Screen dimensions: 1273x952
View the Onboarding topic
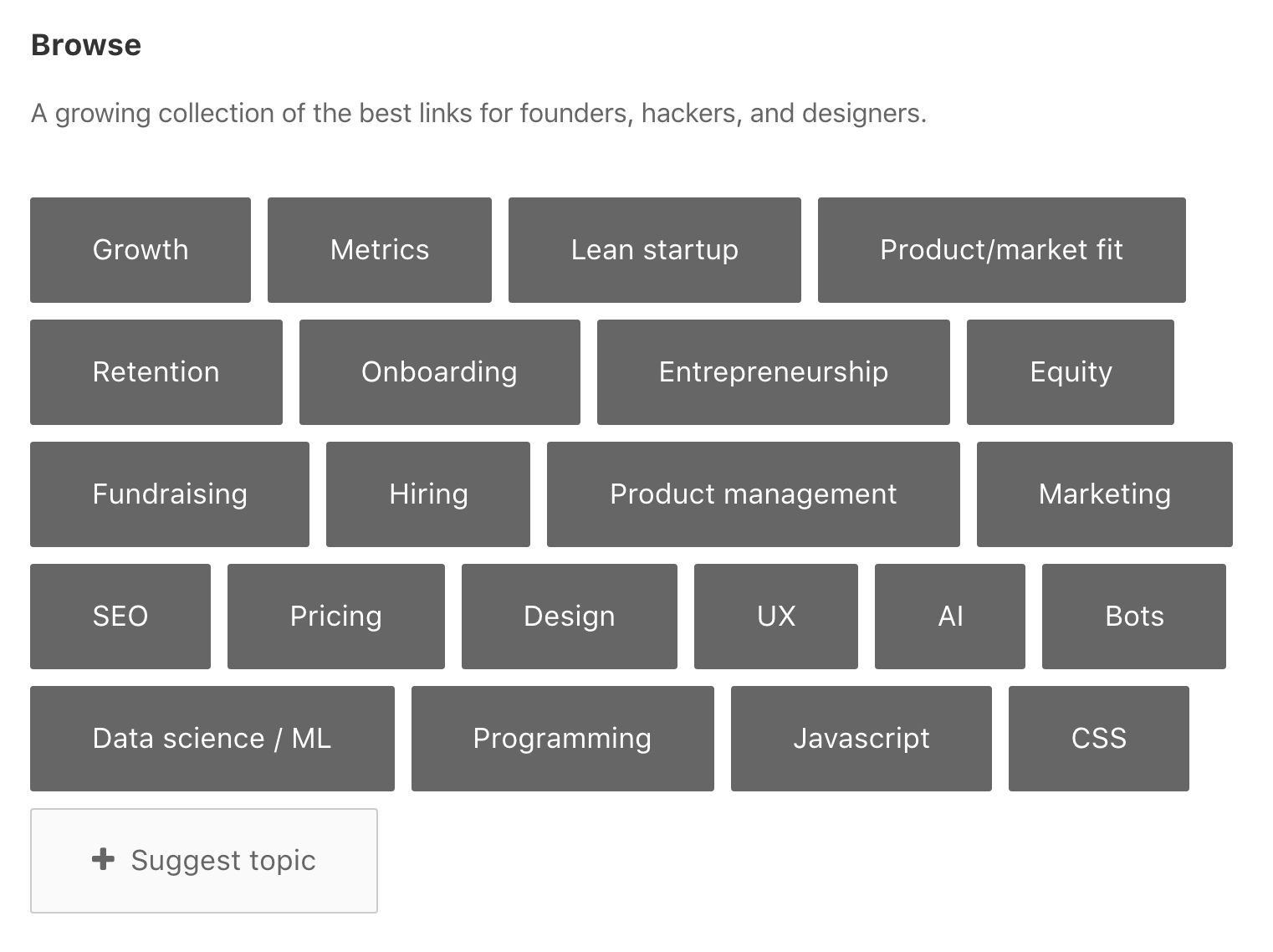pos(440,372)
